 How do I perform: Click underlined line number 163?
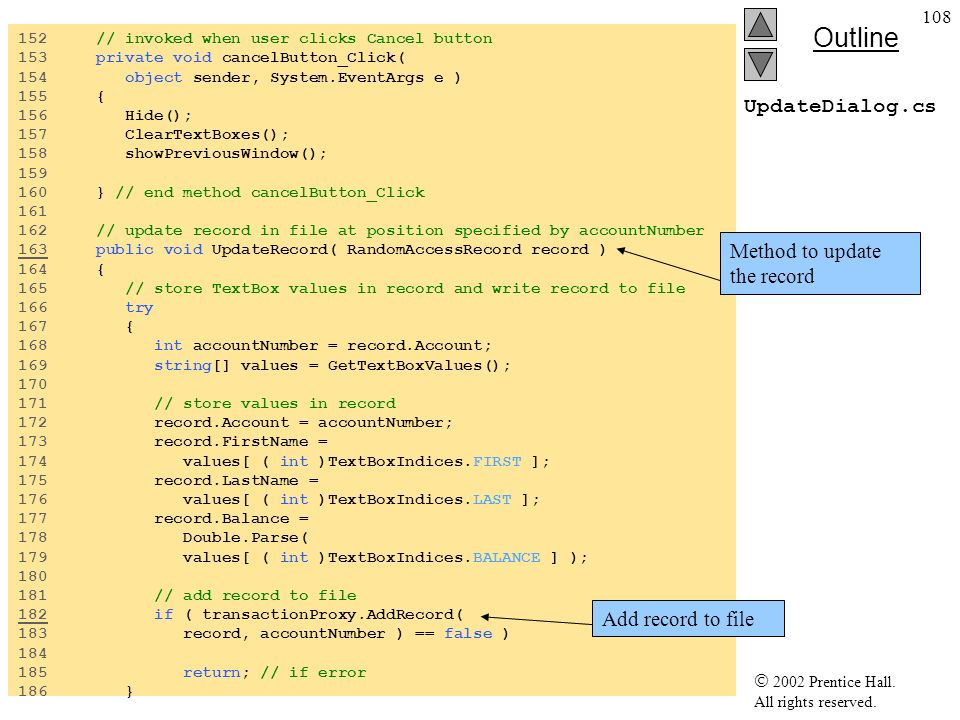[32, 250]
